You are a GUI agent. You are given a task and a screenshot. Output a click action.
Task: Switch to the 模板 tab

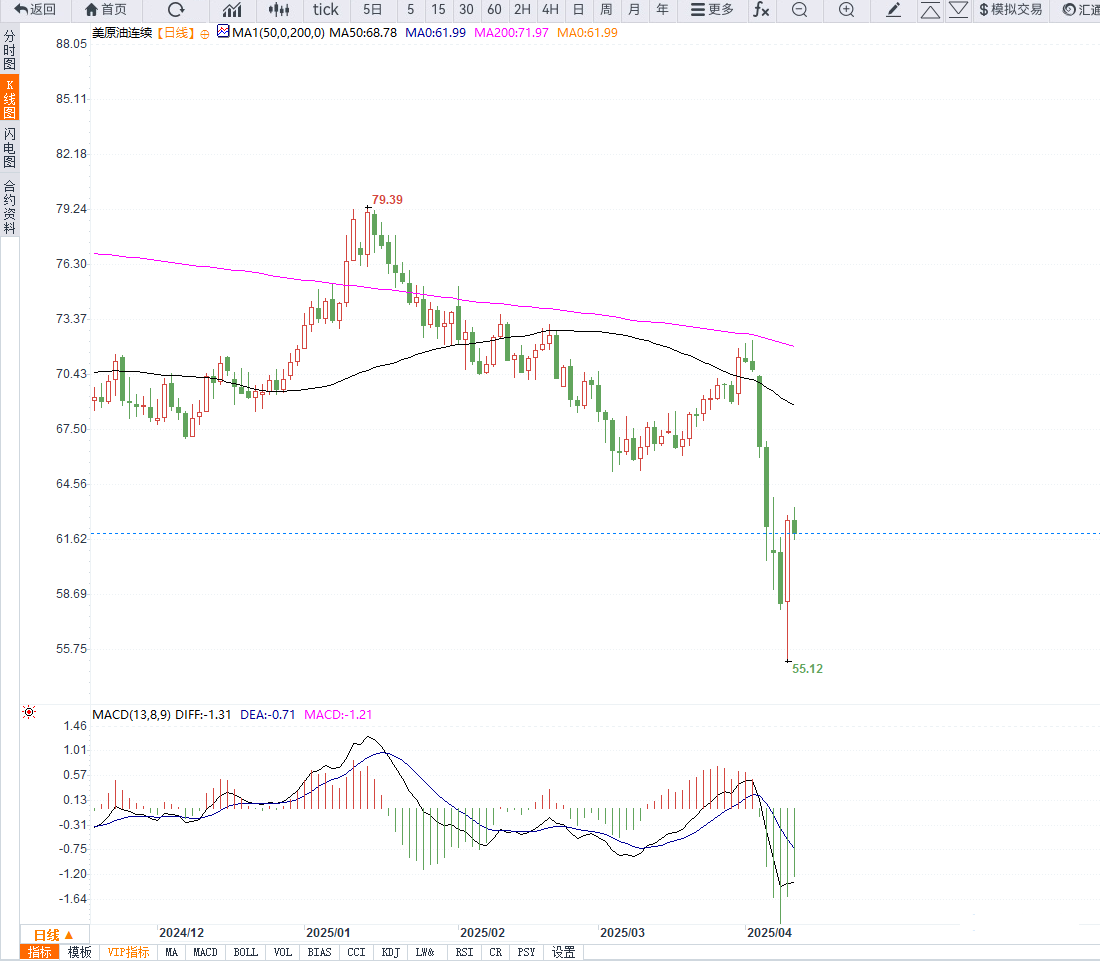(x=79, y=952)
